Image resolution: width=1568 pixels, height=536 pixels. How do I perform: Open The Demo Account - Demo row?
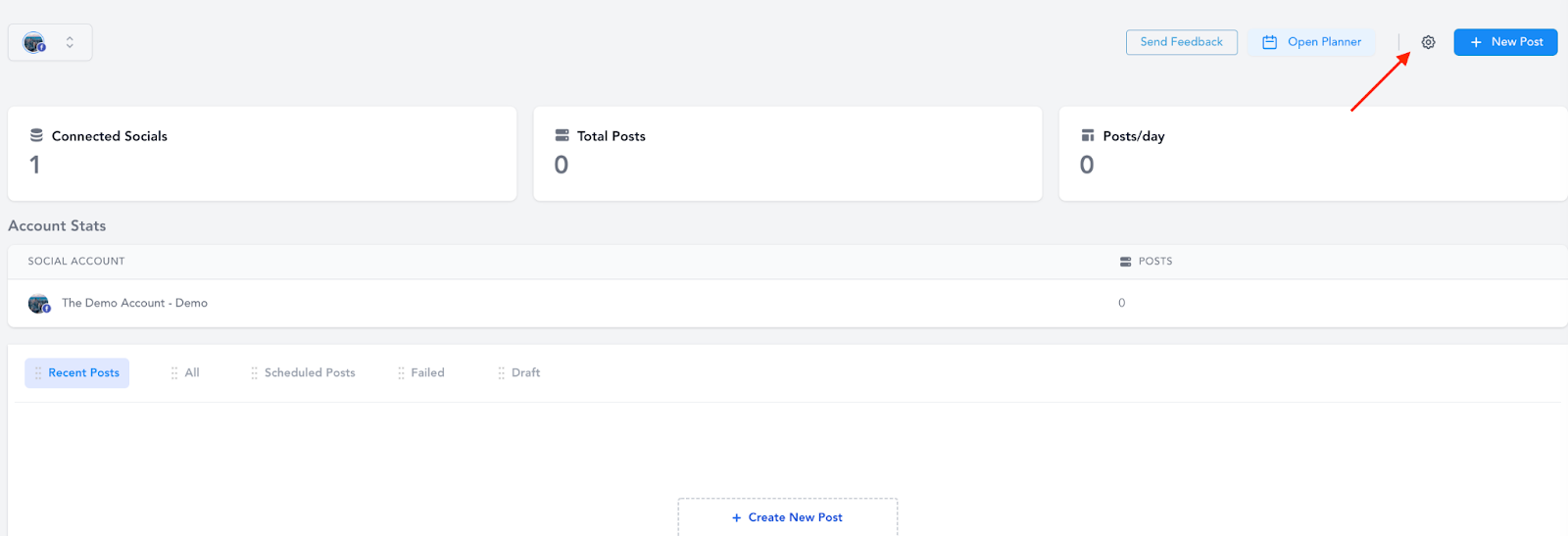134,304
